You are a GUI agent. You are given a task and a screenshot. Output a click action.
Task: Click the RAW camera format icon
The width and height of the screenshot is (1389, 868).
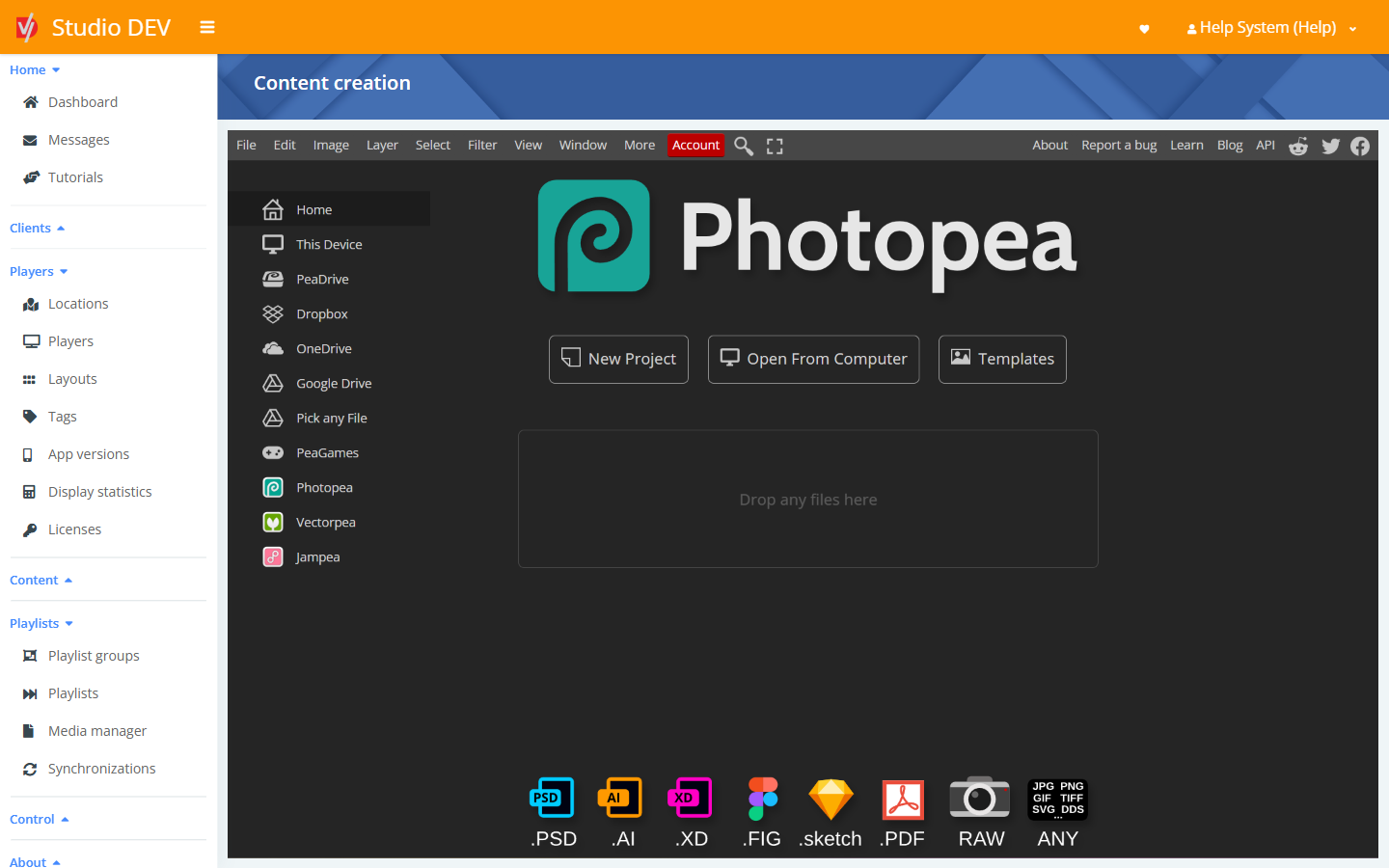pyautogui.click(x=980, y=798)
